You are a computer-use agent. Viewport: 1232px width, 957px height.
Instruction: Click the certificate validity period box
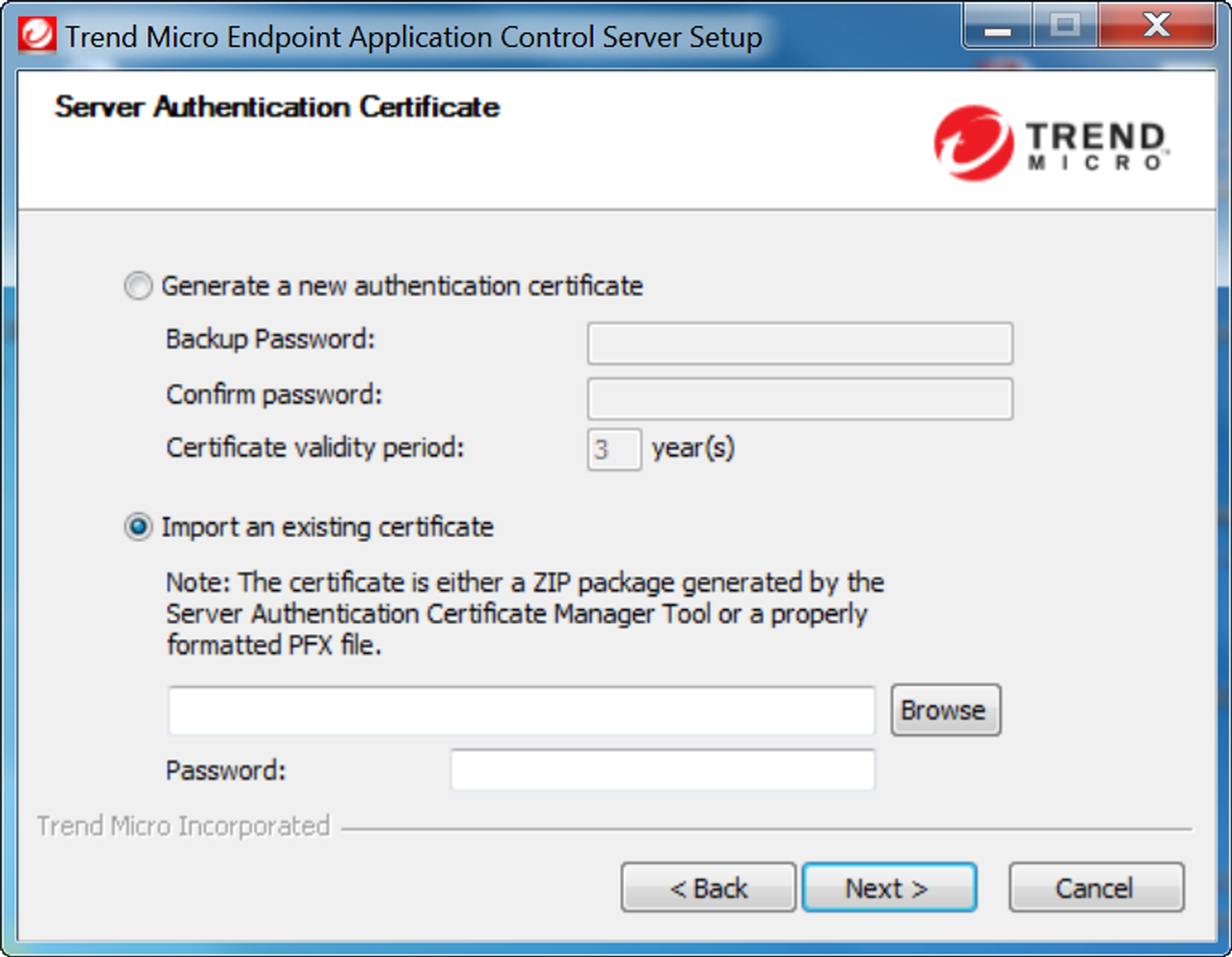click(614, 450)
